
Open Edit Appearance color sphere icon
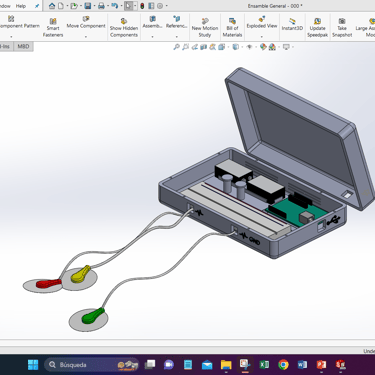(x=263, y=47)
